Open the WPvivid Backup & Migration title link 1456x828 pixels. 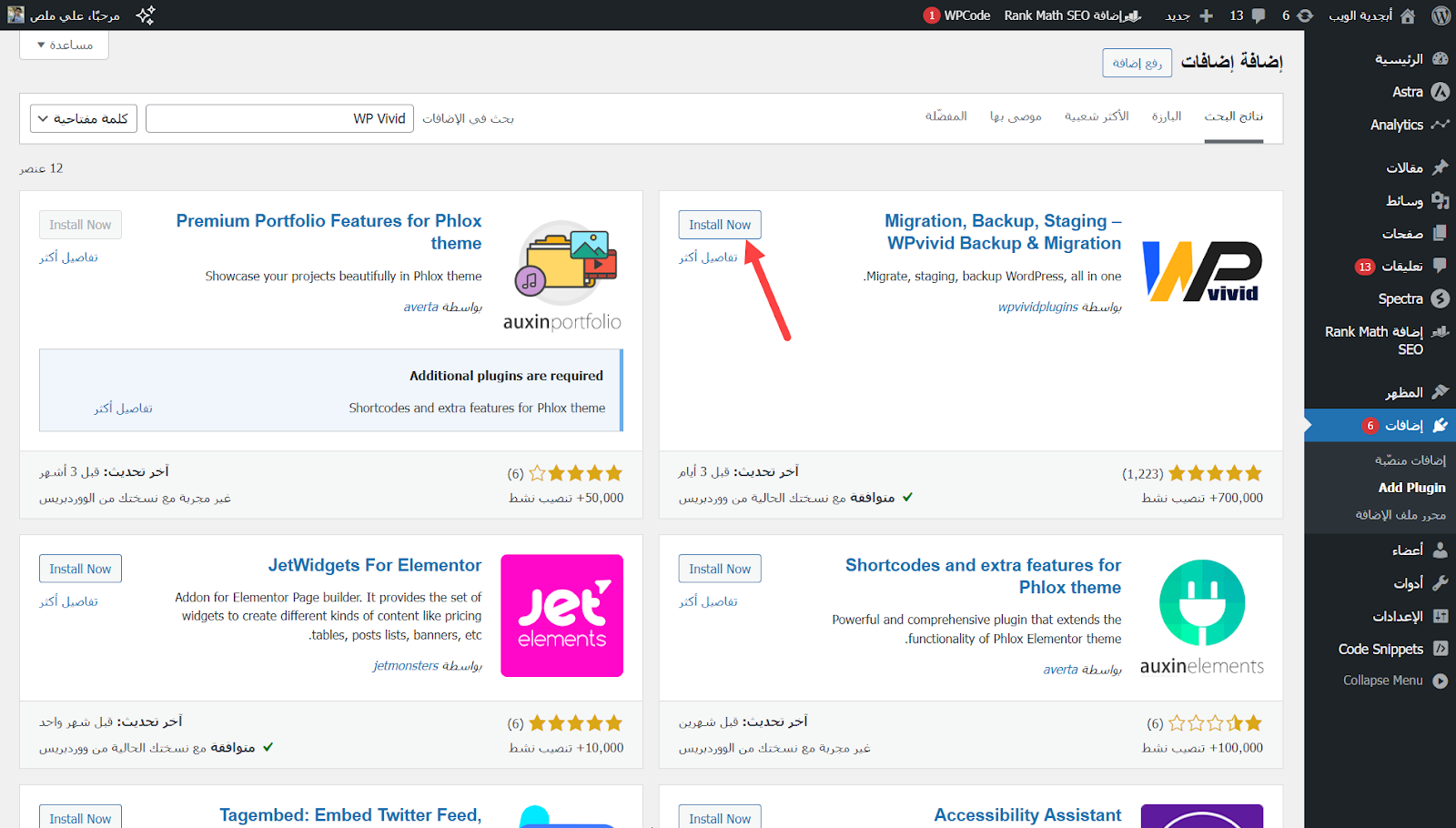[1003, 232]
